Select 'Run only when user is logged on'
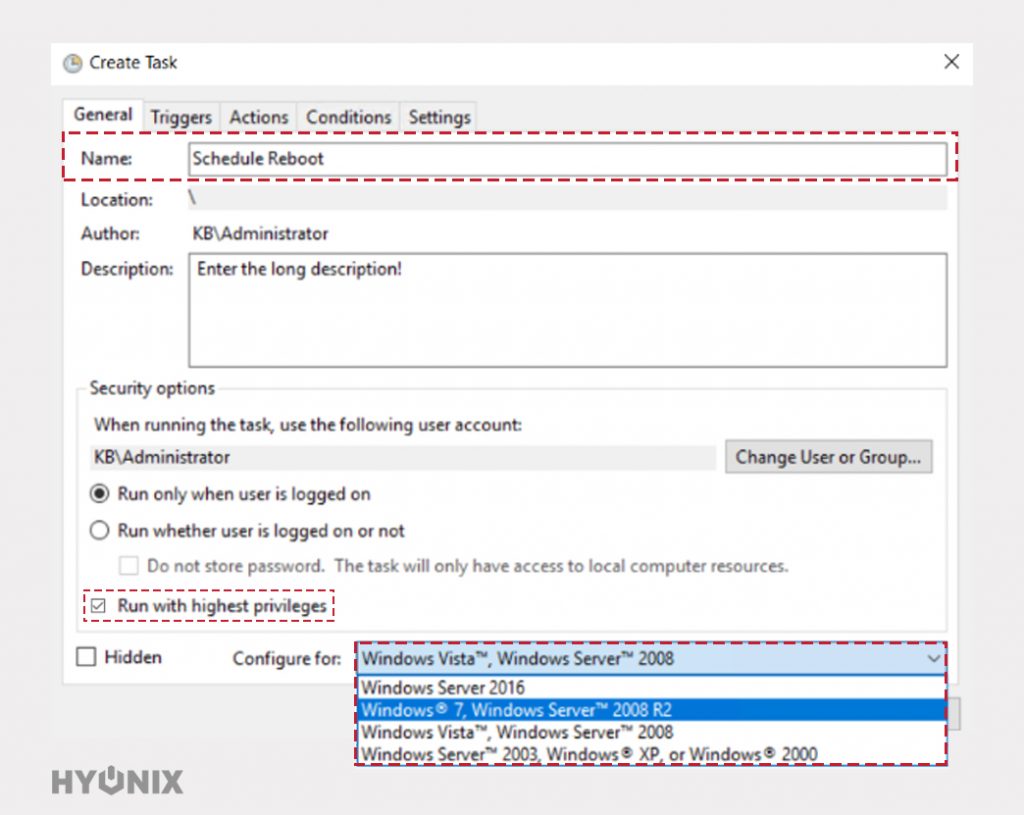Image resolution: width=1024 pixels, height=815 pixels. pos(99,494)
